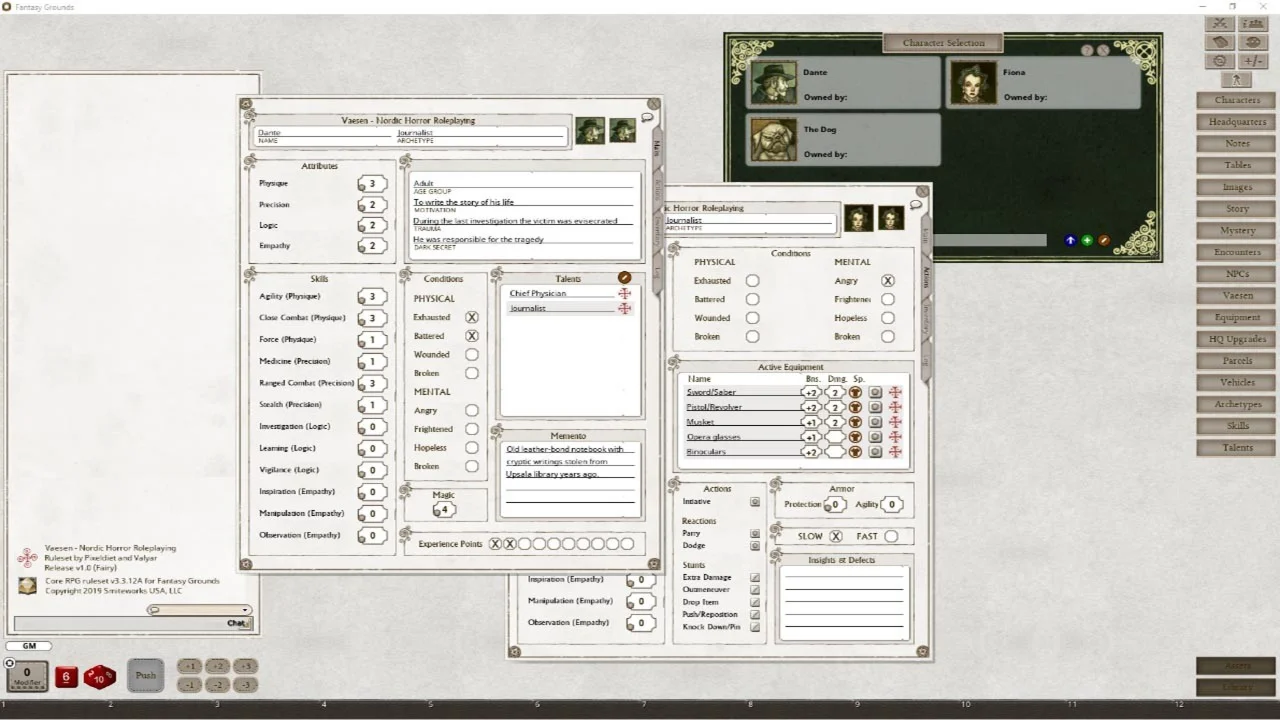Click Dante's Magic value box
Viewport: 1280px width, 720px height.
444,510
